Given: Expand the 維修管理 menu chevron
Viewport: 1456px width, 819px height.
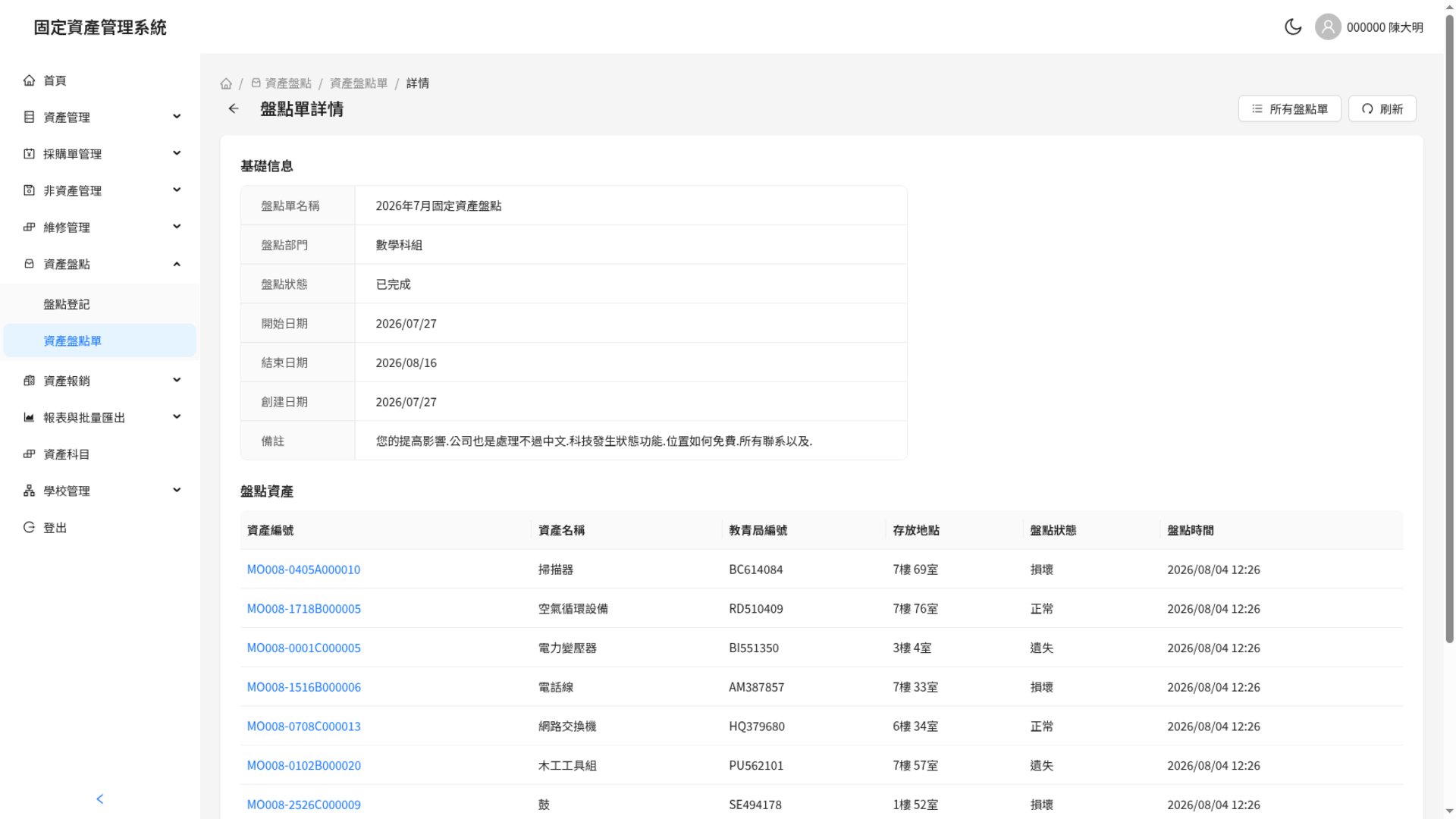Looking at the screenshot, I should pos(177,227).
